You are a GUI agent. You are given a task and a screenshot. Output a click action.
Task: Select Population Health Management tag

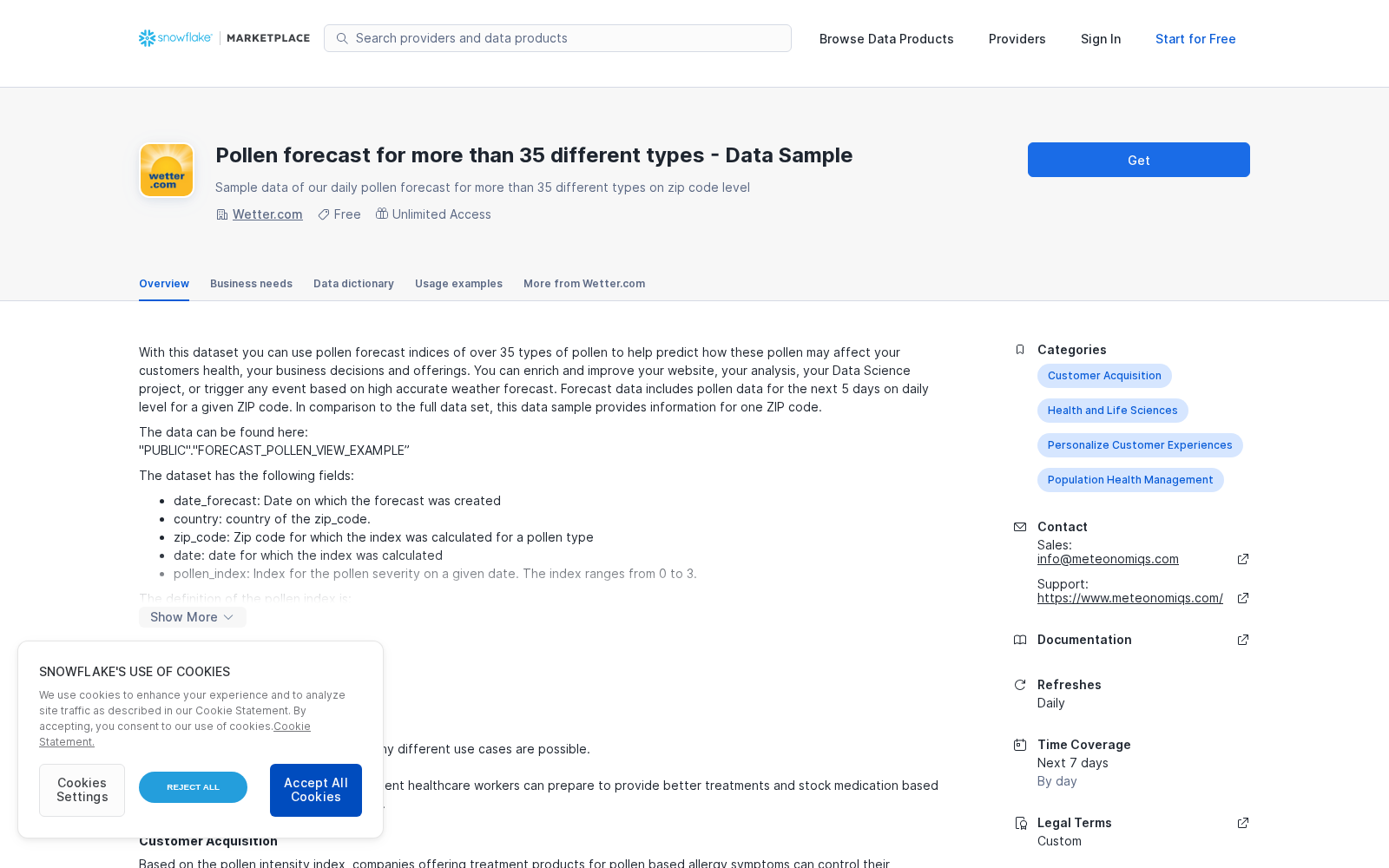pyautogui.click(x=1130, y=480)
